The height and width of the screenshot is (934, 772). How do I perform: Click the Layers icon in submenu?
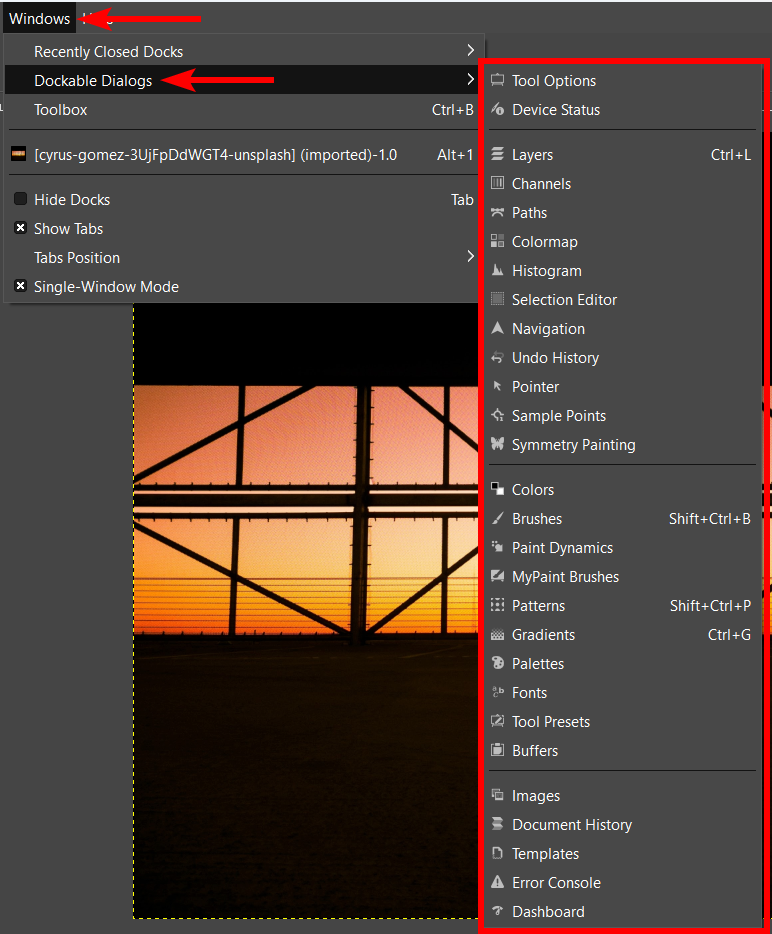497,155
